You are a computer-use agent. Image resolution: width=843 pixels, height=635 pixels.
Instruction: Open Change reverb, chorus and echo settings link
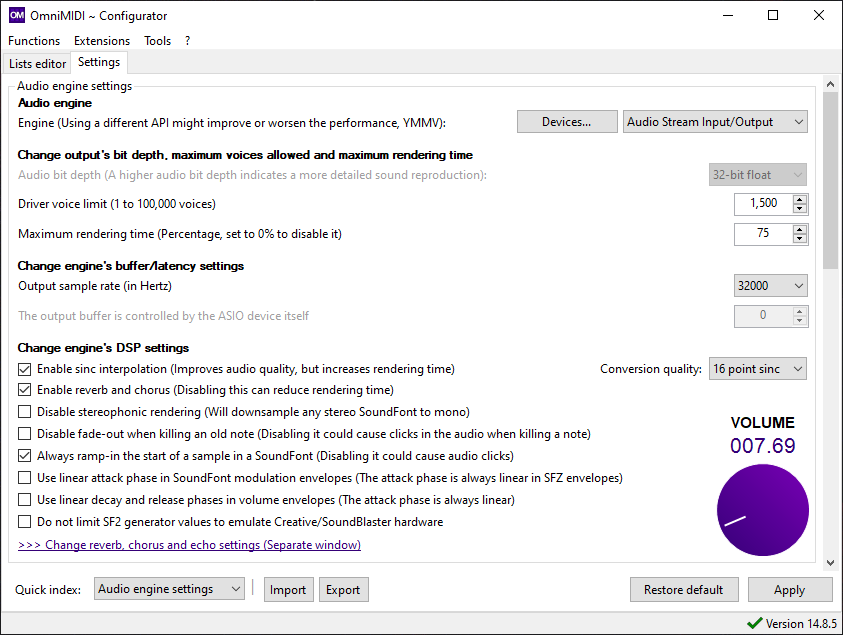tap(189, 545)
